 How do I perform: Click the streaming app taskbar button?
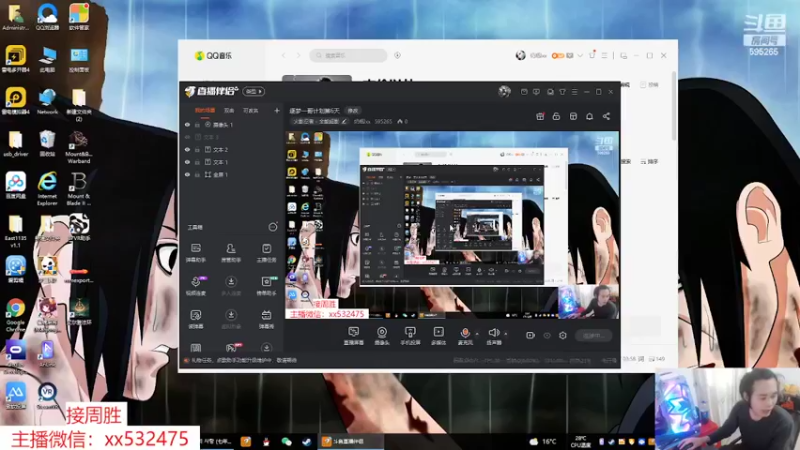click(x=351, y=441)
